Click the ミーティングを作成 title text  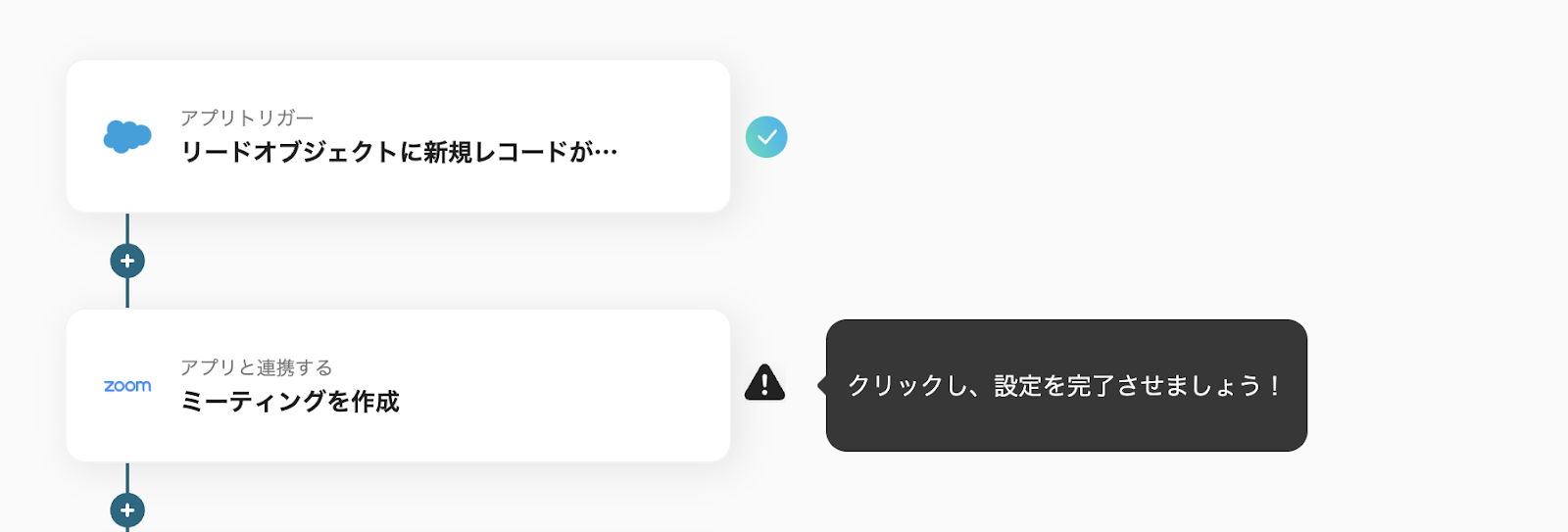pos(290,402)
